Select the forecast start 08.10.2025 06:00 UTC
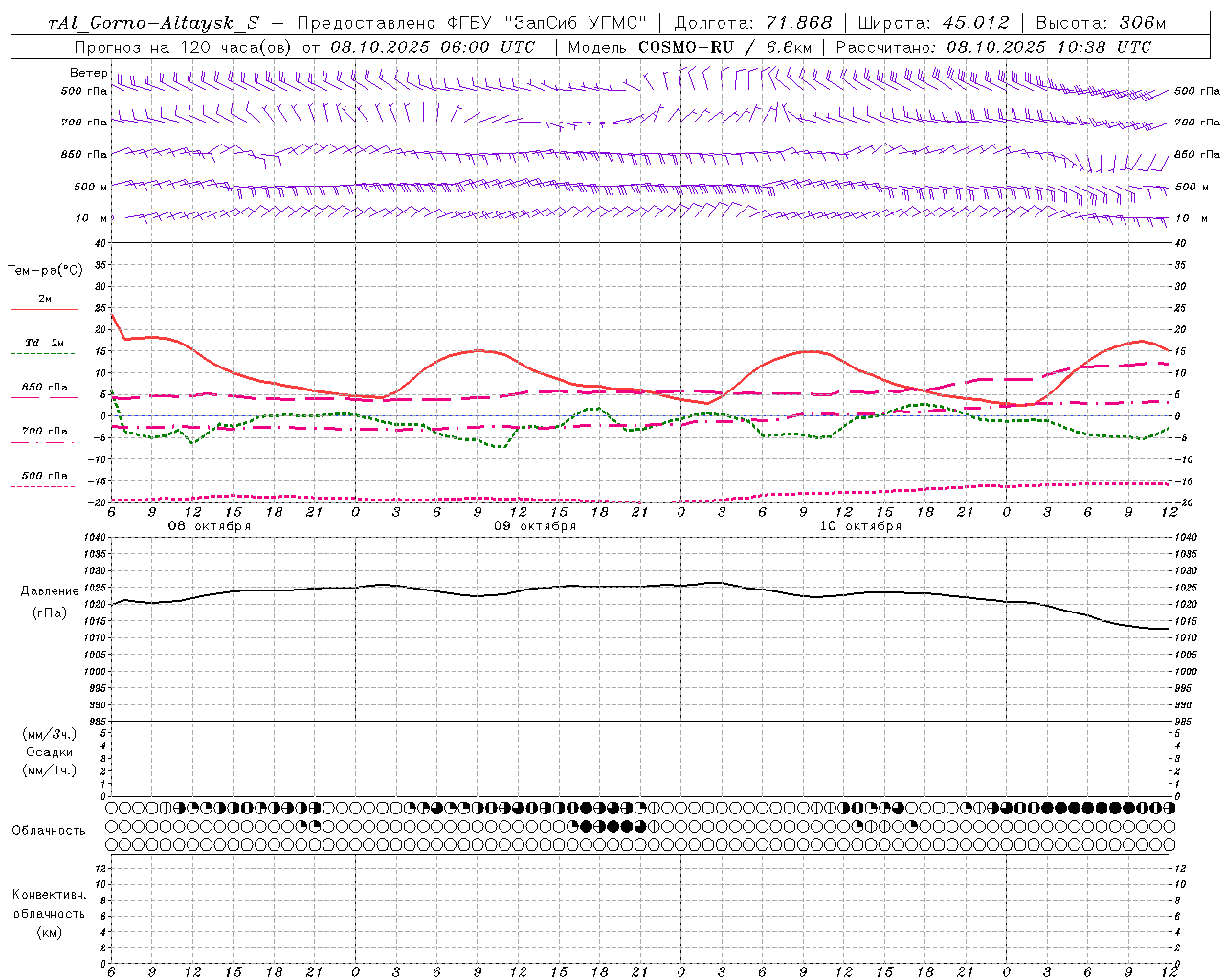This screenshot has width=1225, height=980. click(x=432, y=47)
